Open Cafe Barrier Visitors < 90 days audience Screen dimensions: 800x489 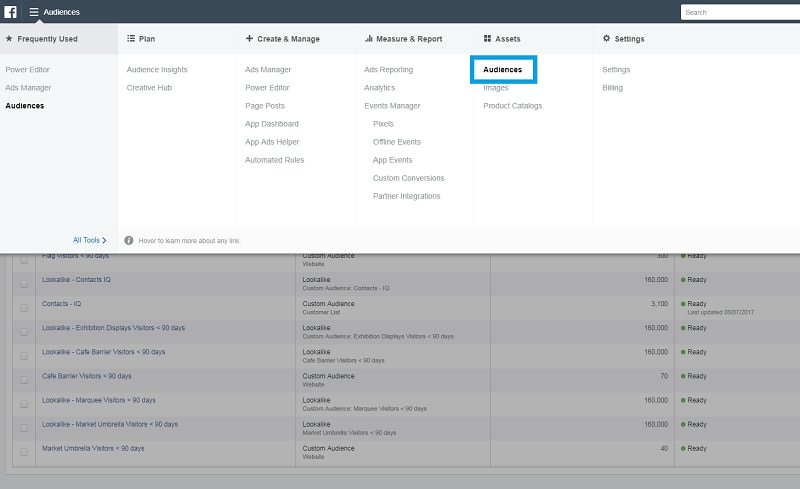coord(87,376)
